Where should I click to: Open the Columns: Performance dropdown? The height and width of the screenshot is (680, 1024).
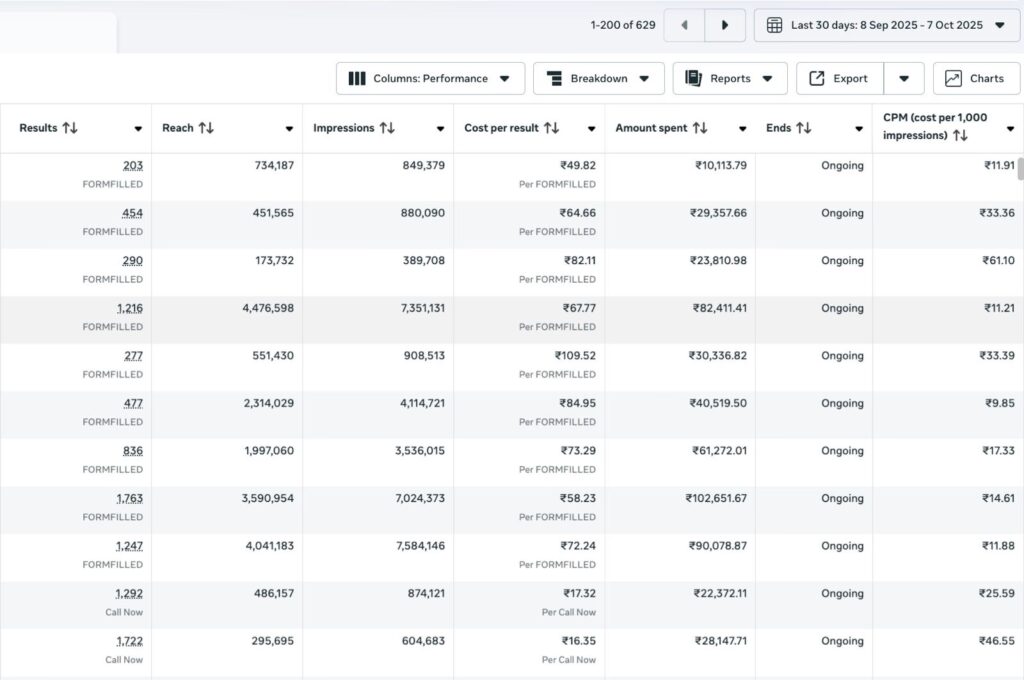tap(430, 79)
